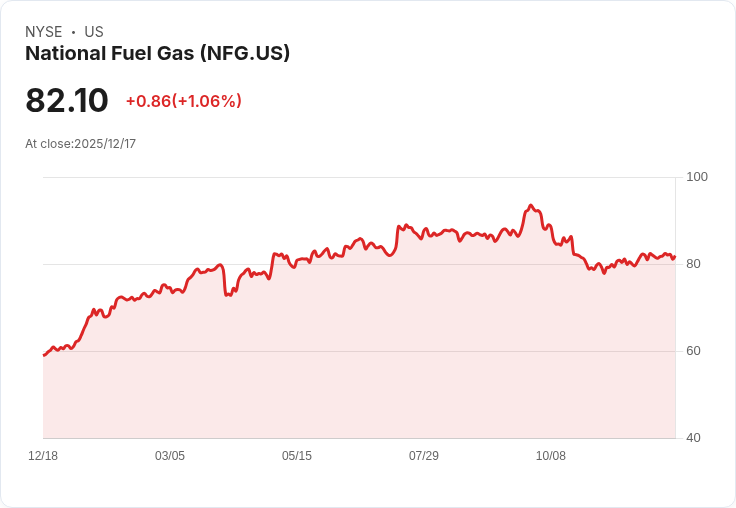Click the At close:2025/12/17 date text

click(80, 144)
